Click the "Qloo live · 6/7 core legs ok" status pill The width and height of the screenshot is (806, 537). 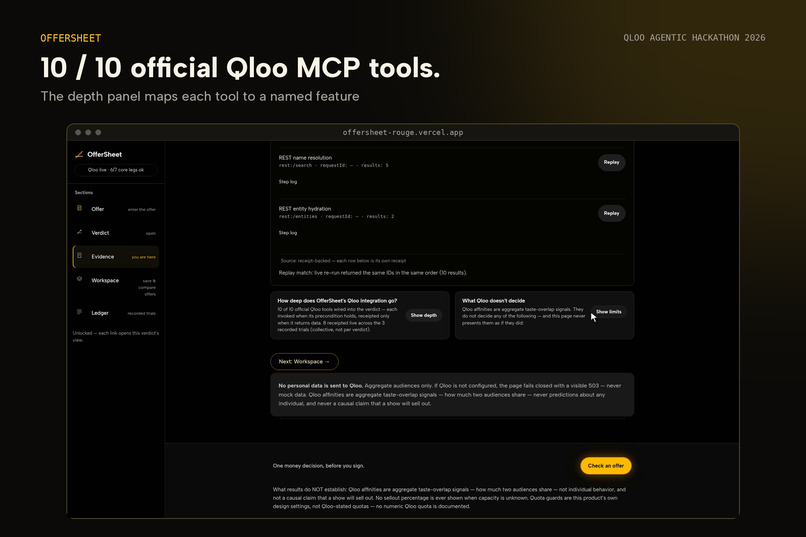(116, 170)
